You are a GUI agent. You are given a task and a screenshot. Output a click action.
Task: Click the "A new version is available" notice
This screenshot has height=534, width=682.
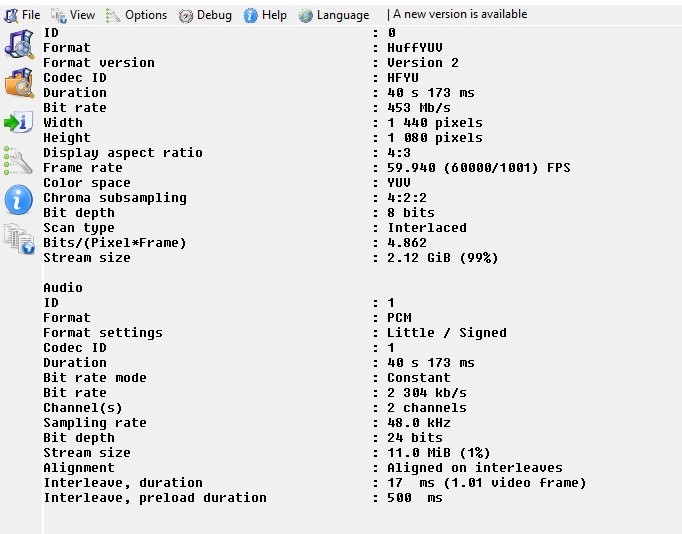pos(460,14)
